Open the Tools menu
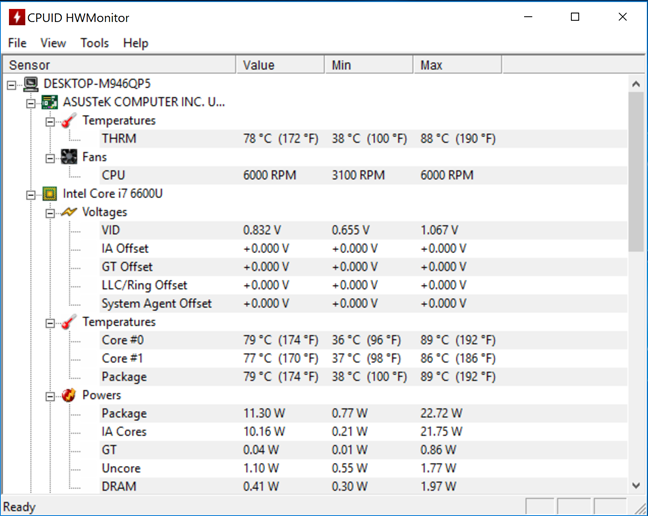This screenshot has height=516, width=648. pyautogui.click(x=95, y=43)
